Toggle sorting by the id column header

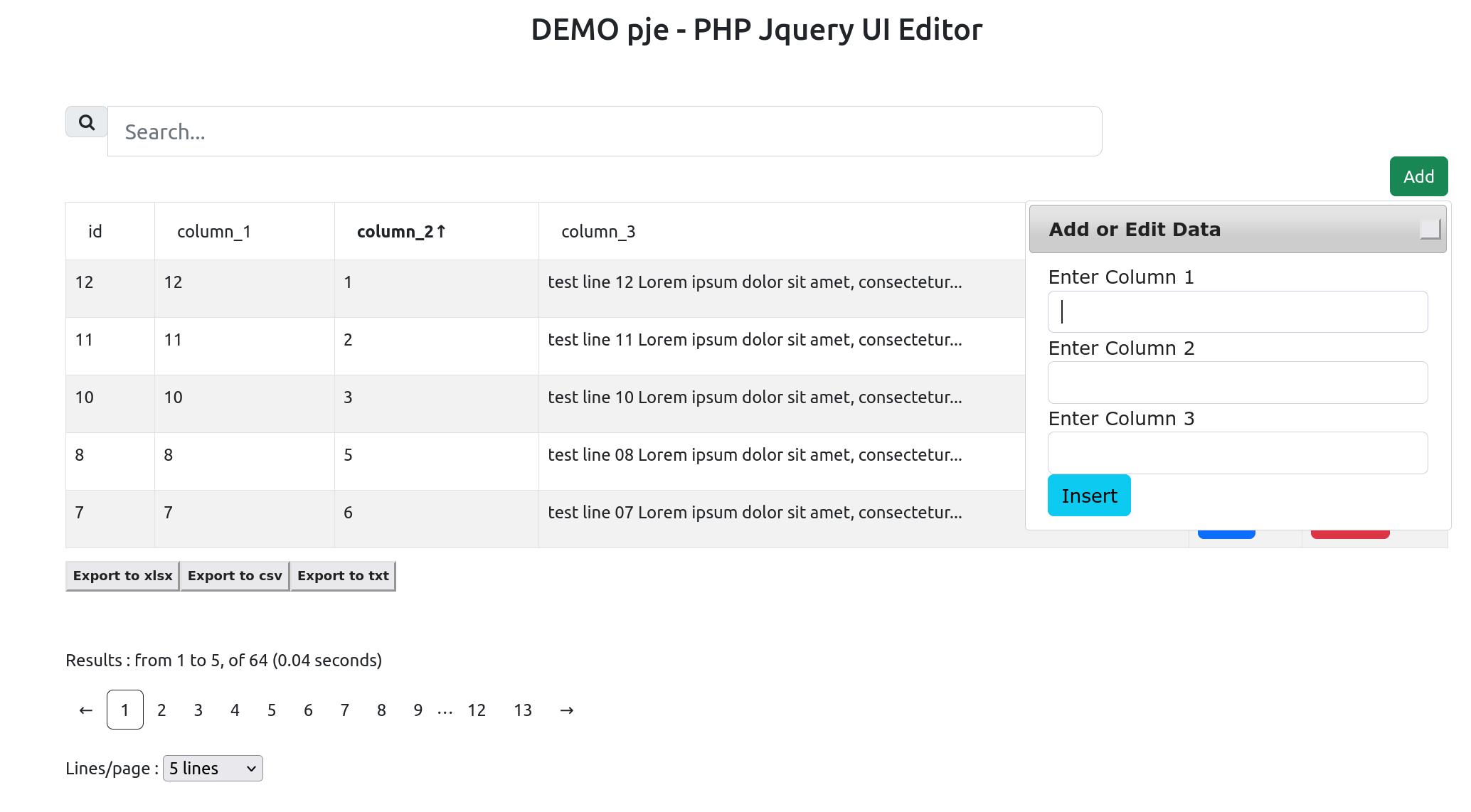95,230
